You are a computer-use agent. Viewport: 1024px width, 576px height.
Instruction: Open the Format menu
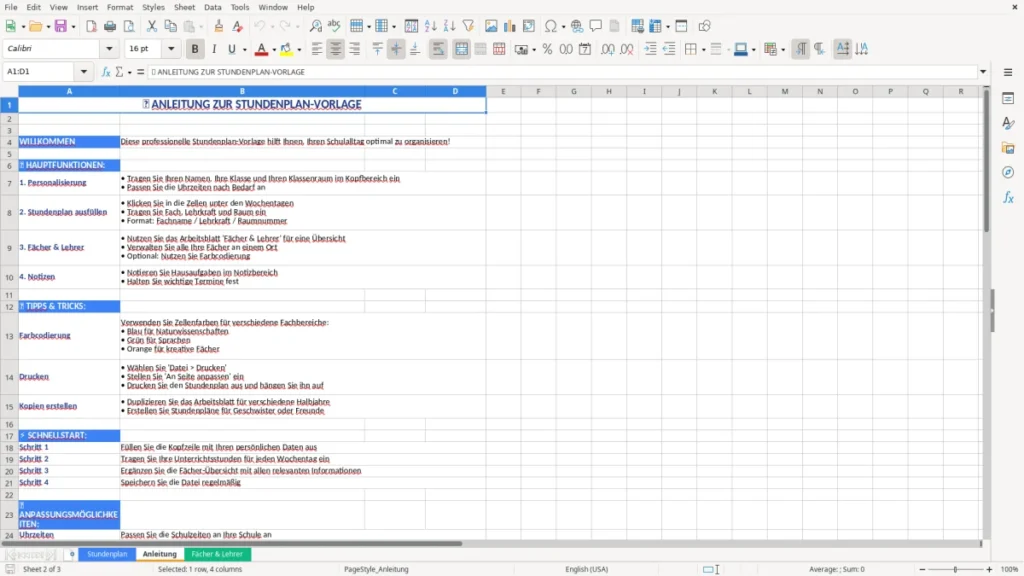(120, 7)
